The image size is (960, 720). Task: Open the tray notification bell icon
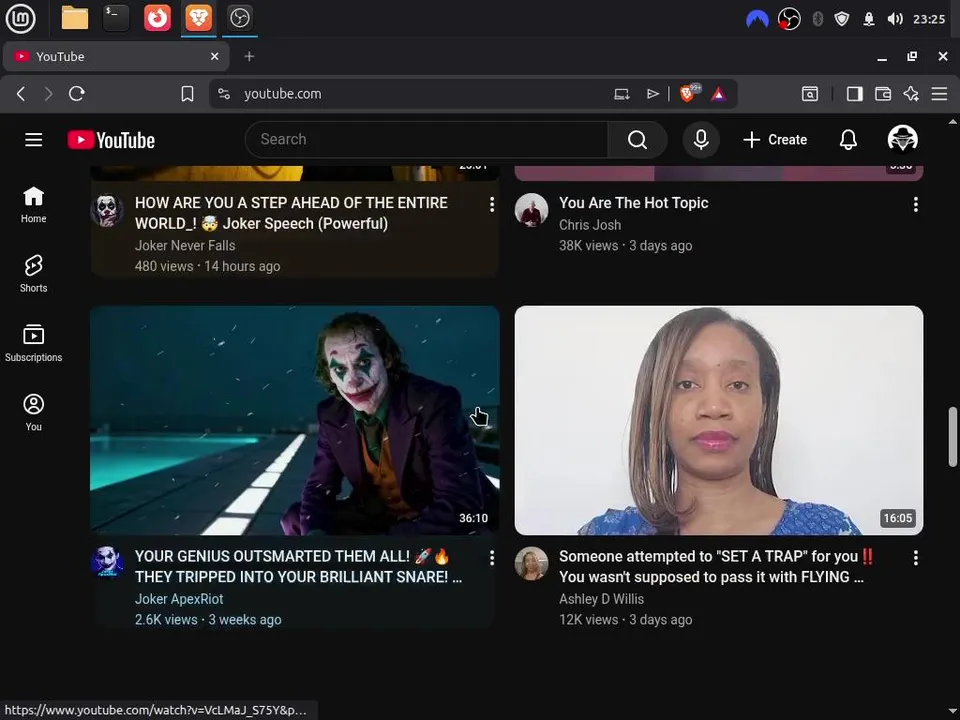coord(869,19)
